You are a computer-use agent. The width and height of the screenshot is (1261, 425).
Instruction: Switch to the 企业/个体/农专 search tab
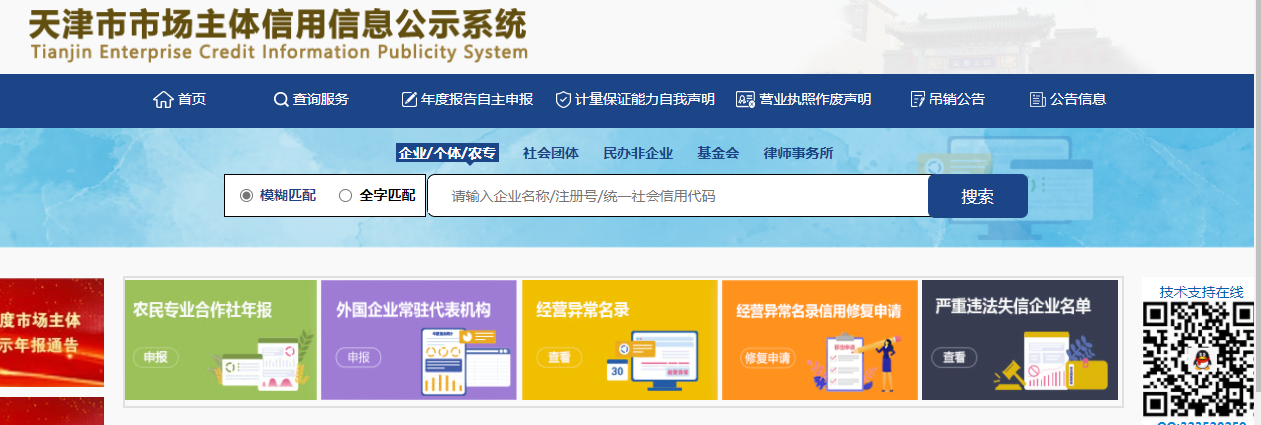[x=447, y=153]
